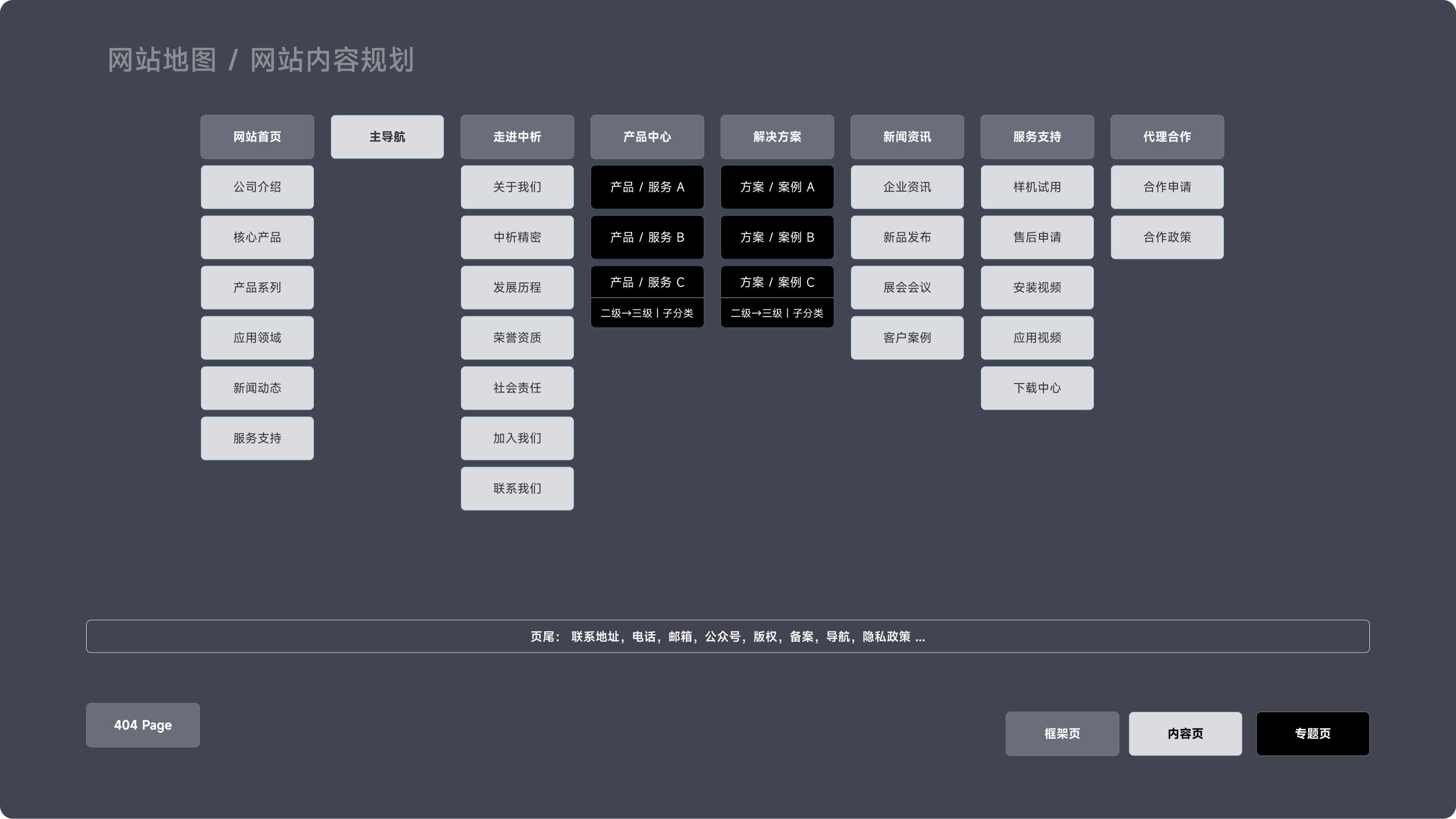The image size is (1456, 819).
Task: Open the 走进中析 column header
Action: click(x=517, y=137)
